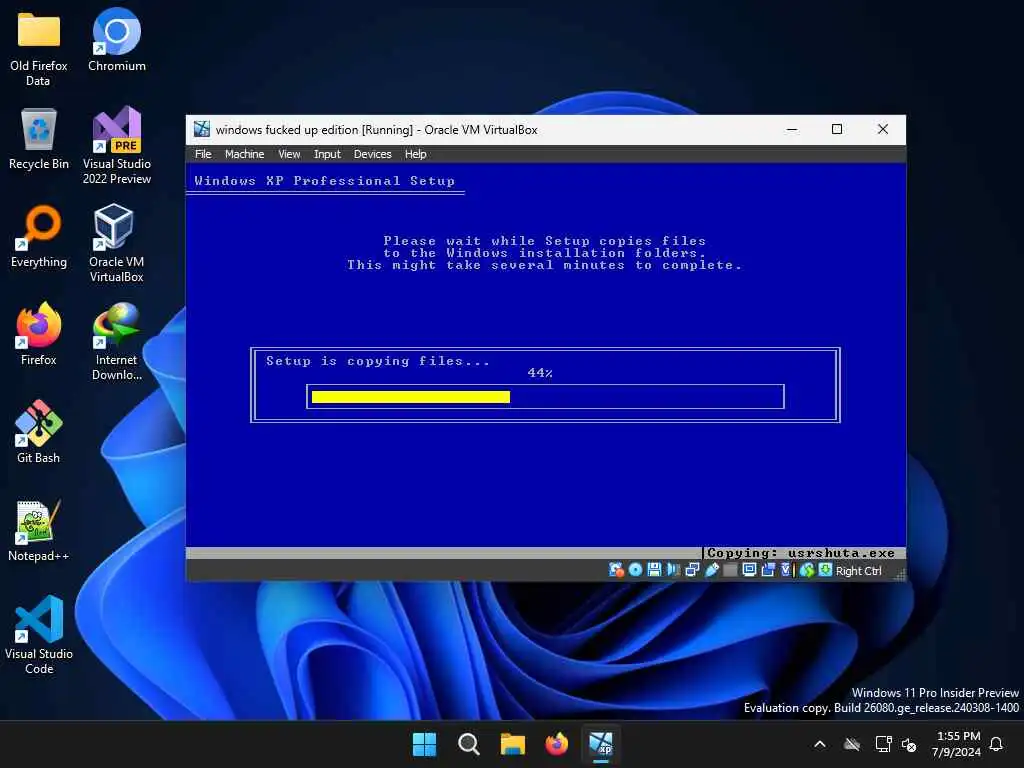Show hidden system tray icons

coord(820,744)
